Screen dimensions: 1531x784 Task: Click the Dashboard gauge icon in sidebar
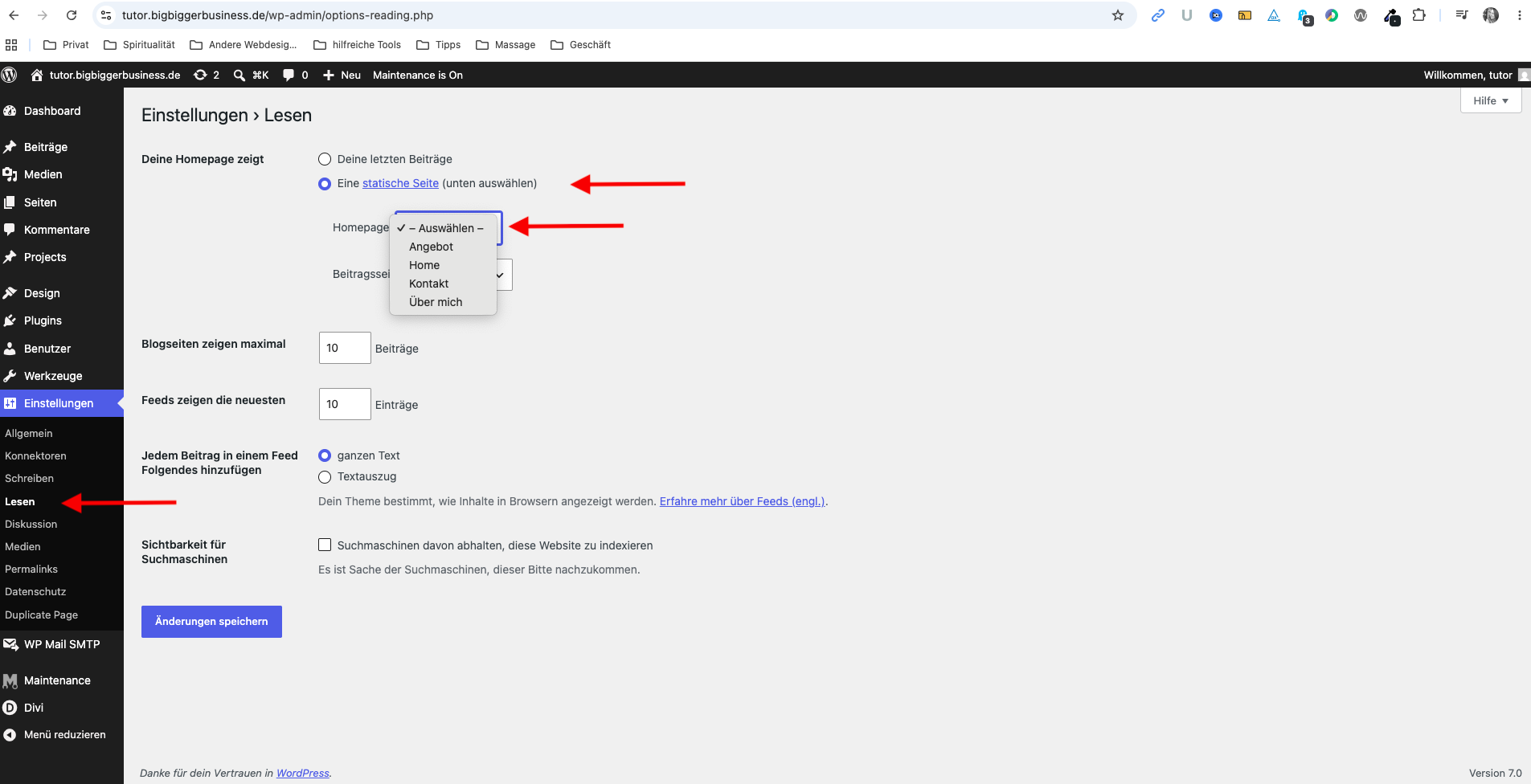pyautogui.click(x=10, y=111)
